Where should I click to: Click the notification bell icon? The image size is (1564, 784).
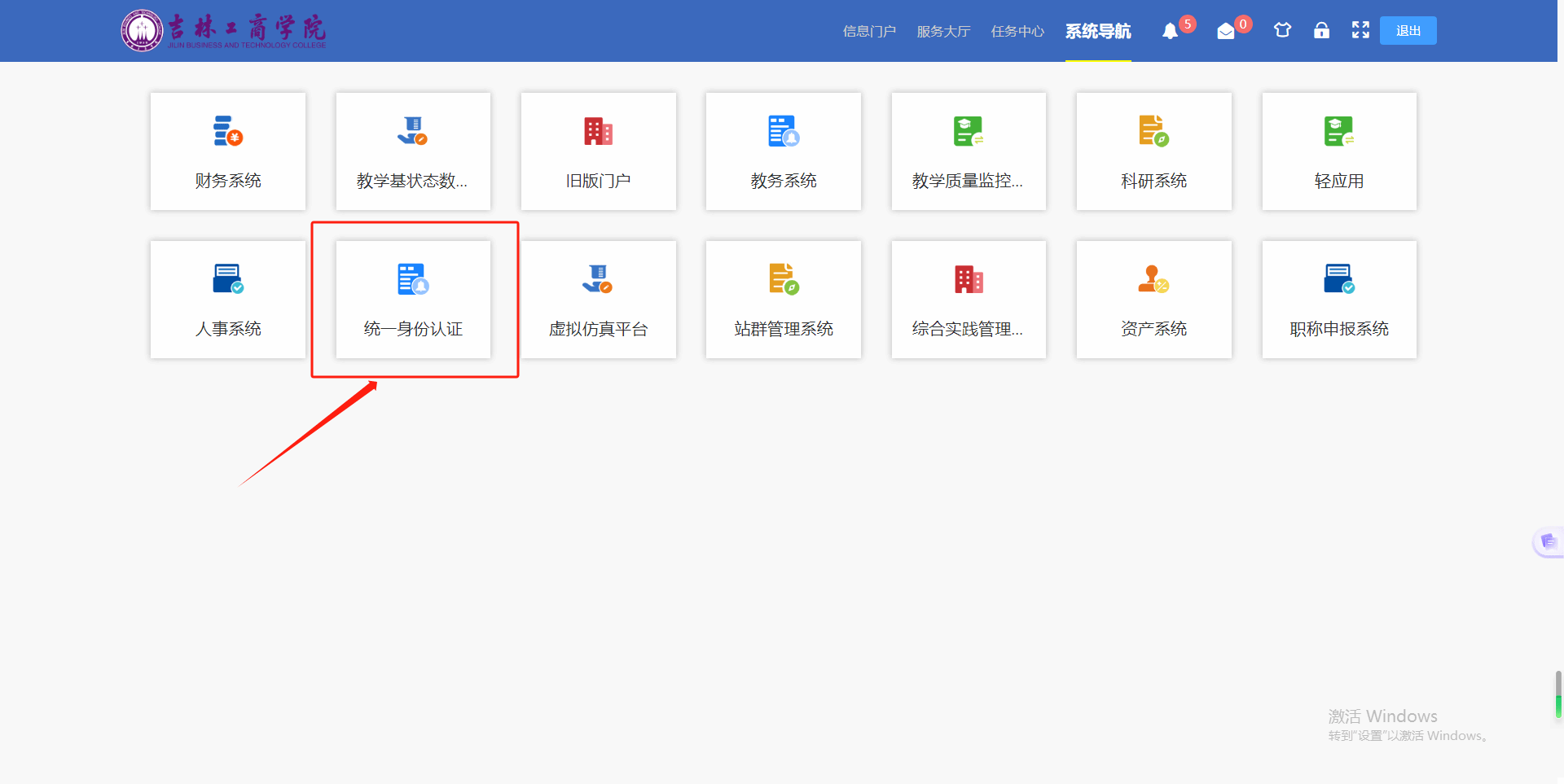[1170, 31]
